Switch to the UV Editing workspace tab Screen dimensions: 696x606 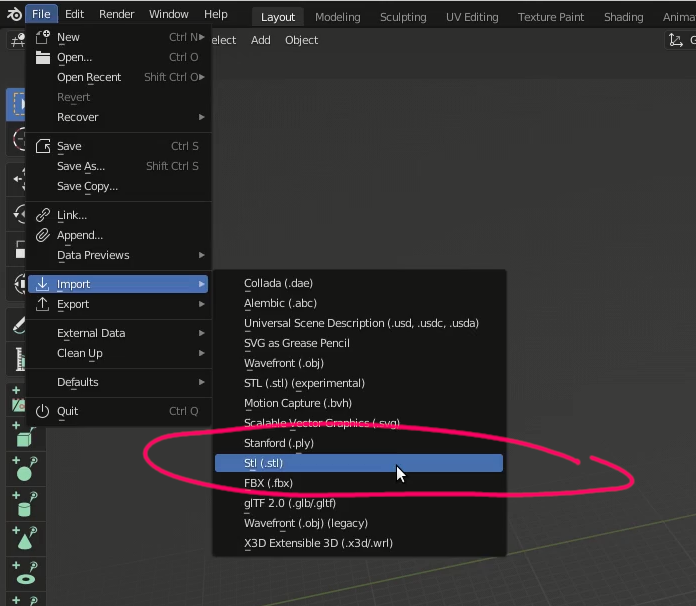point(472,17)
